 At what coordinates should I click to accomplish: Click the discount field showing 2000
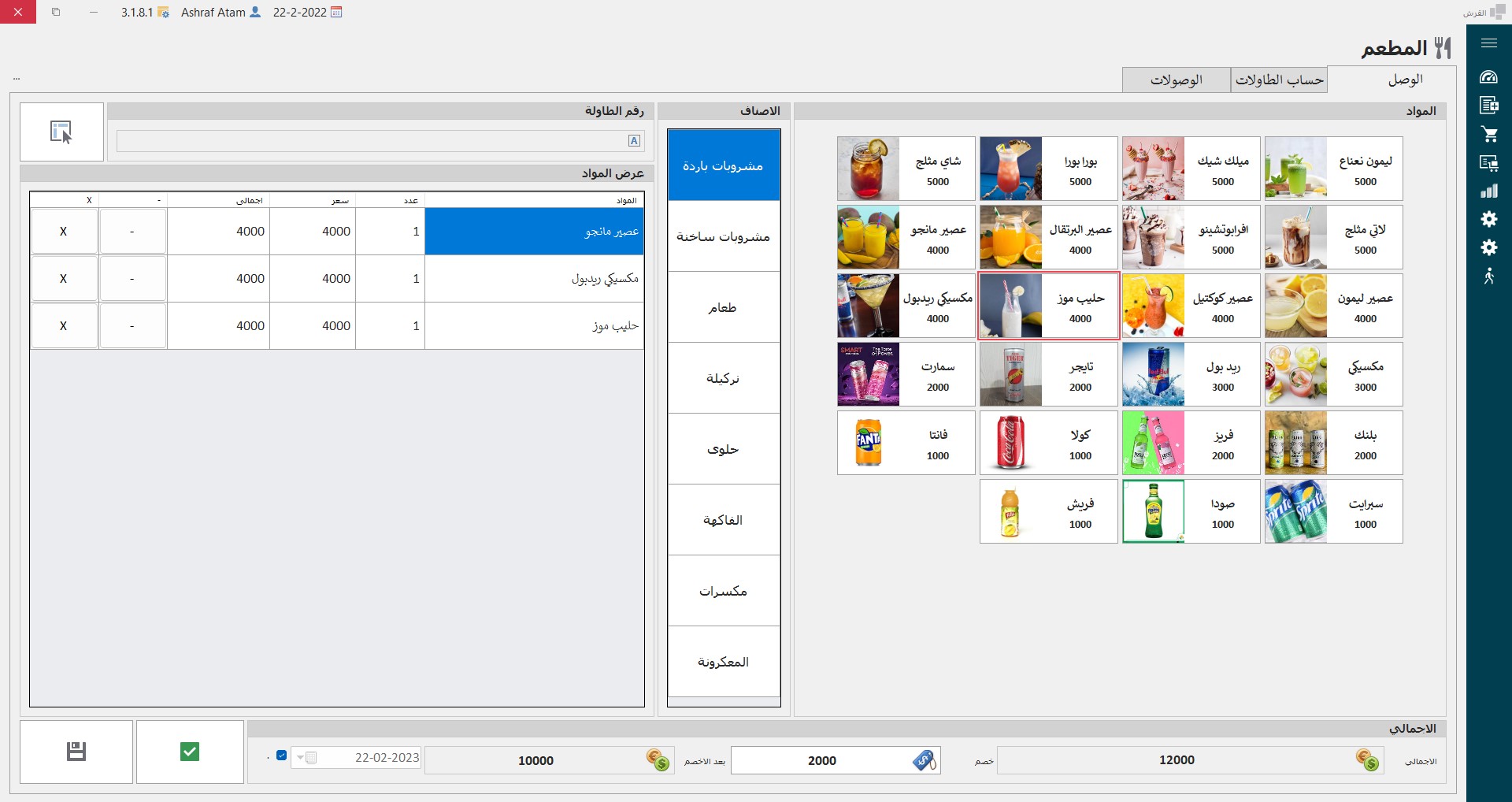(x=821, y=760)
